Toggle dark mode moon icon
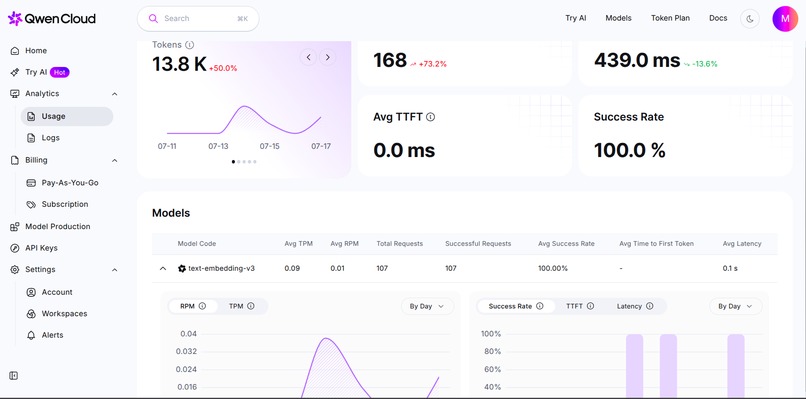Image resolution: width=806 pixels, height=399 pixels. (x=749, y=19)
